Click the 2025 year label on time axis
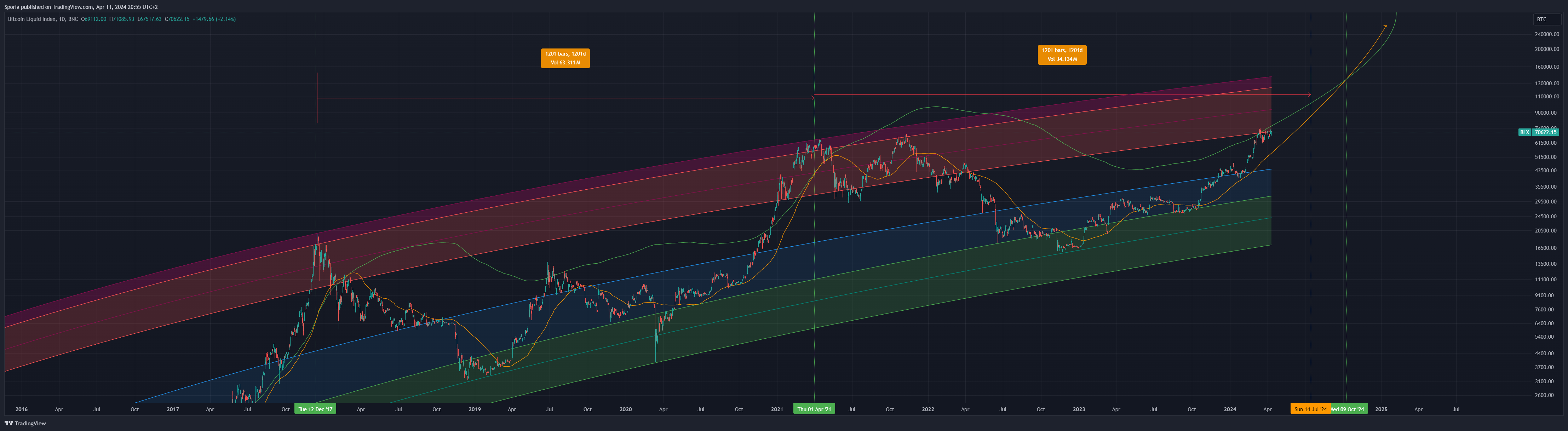The height and width of the screenshot is (431, 1568). (x=1381, y=409)
